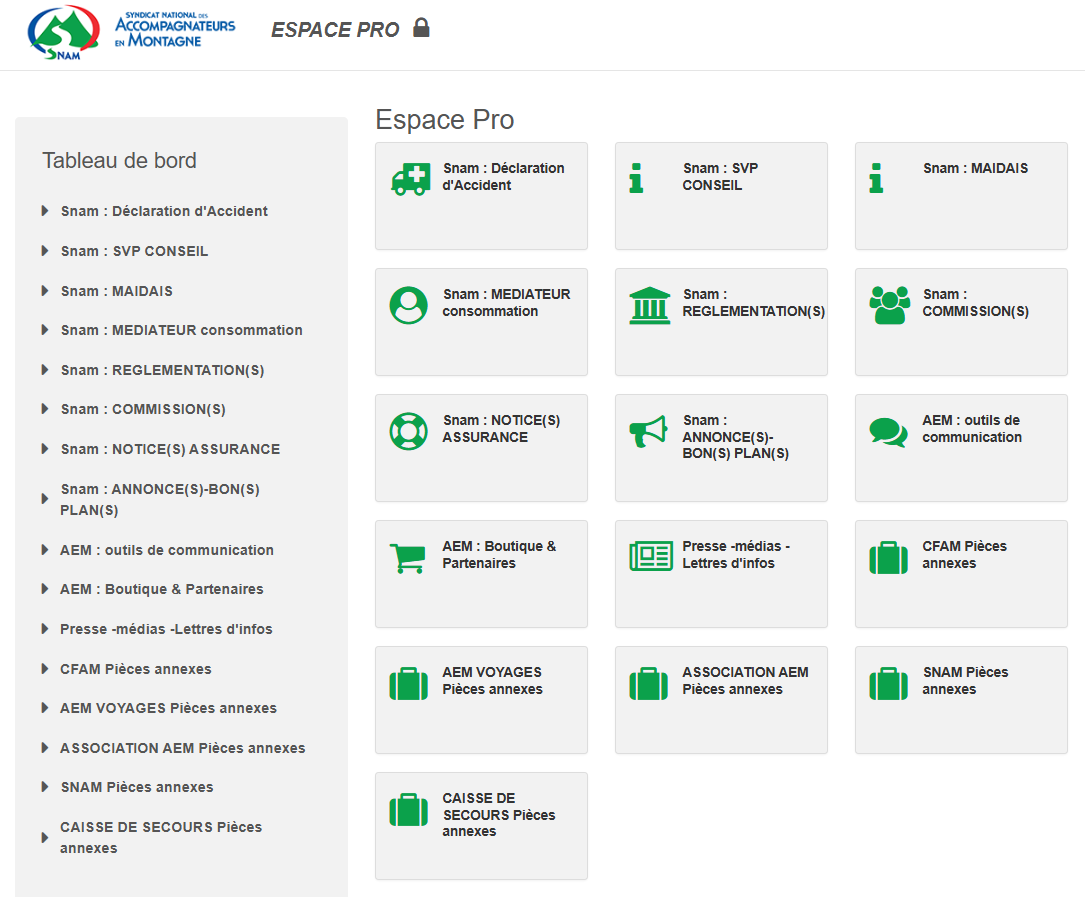The image size is (1085, 897).
Task: Open Snam : MAIDAIS in the sidebar menu
Action: [116, 291]
